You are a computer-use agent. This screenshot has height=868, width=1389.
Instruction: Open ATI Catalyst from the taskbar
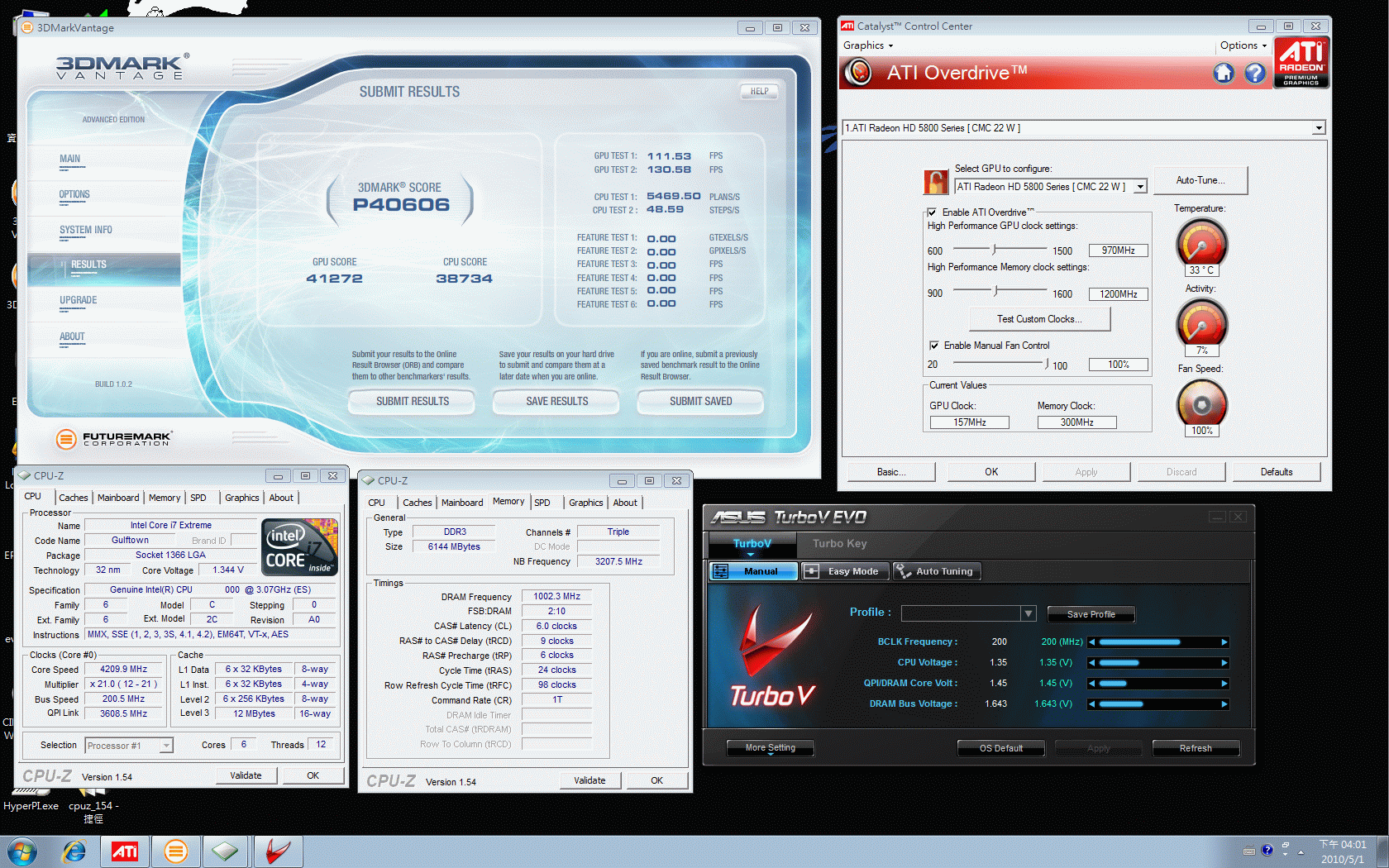tap(125, 851)
